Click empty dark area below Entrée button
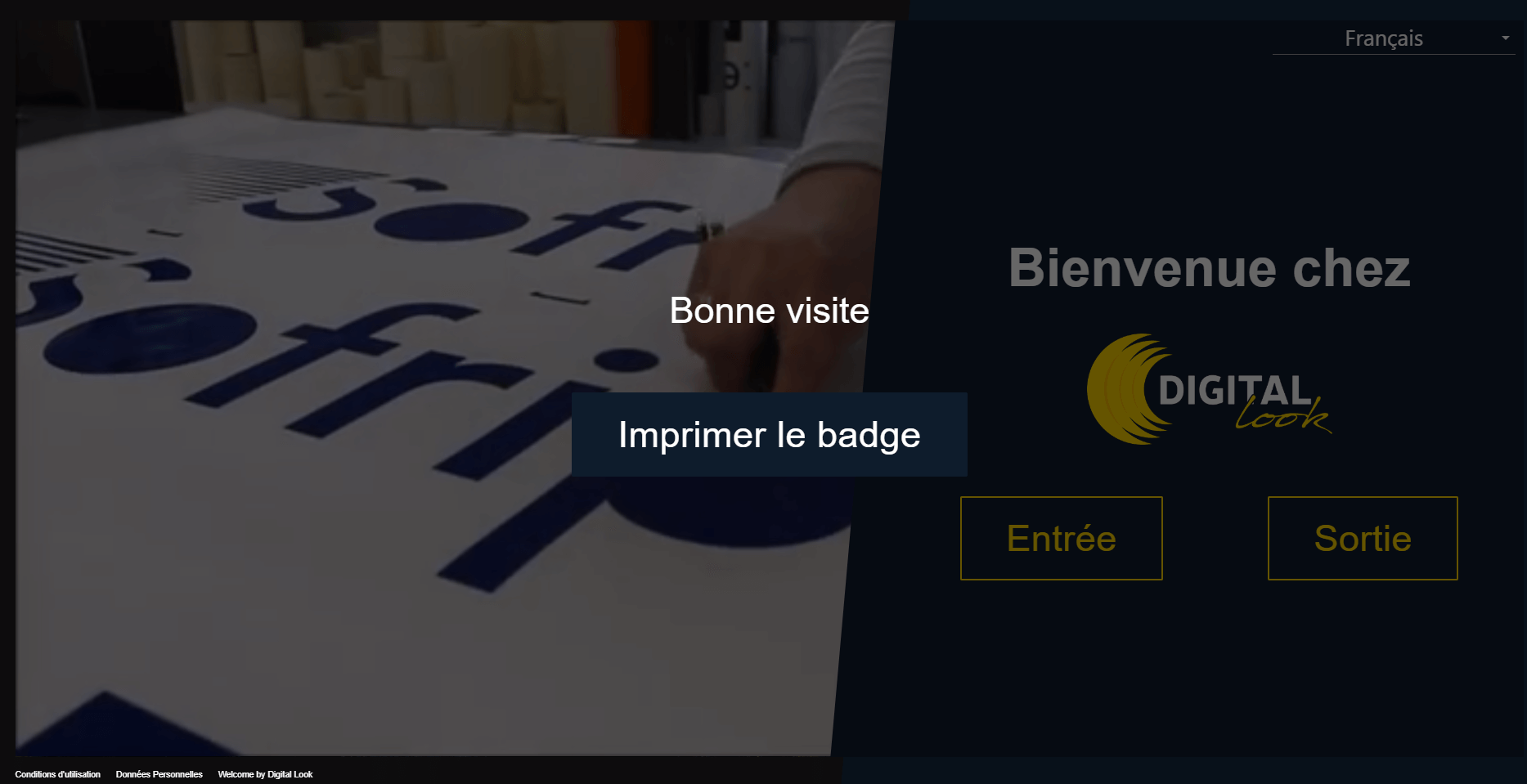 1061,662
